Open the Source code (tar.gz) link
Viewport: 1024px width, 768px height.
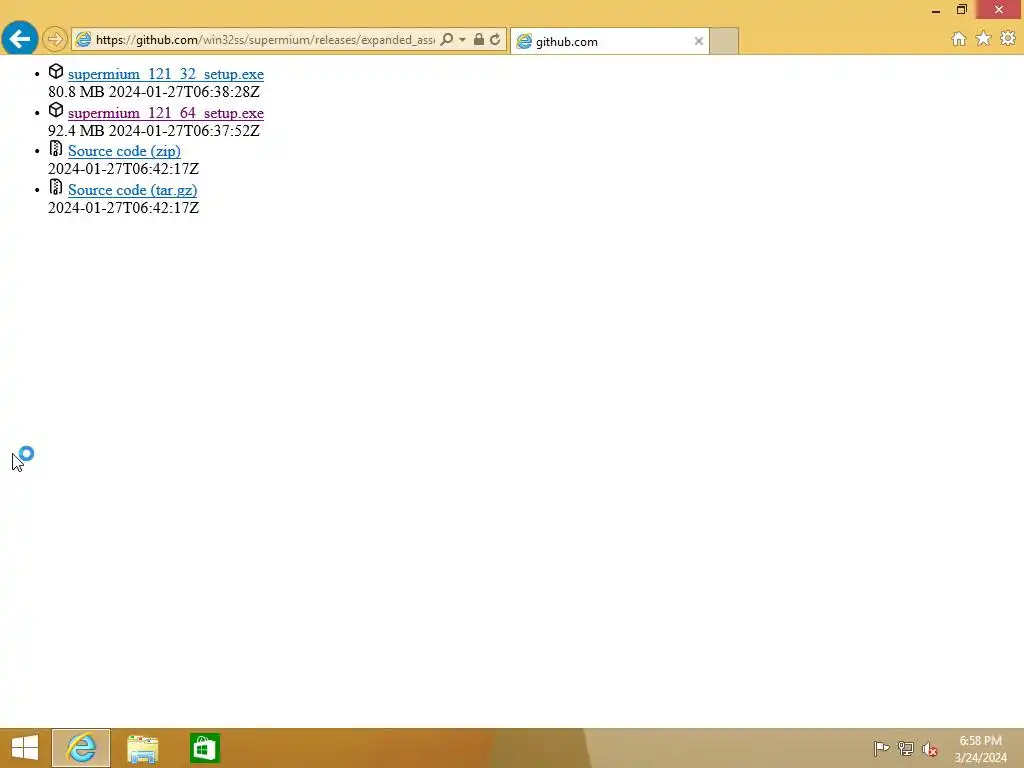[133, 190]
